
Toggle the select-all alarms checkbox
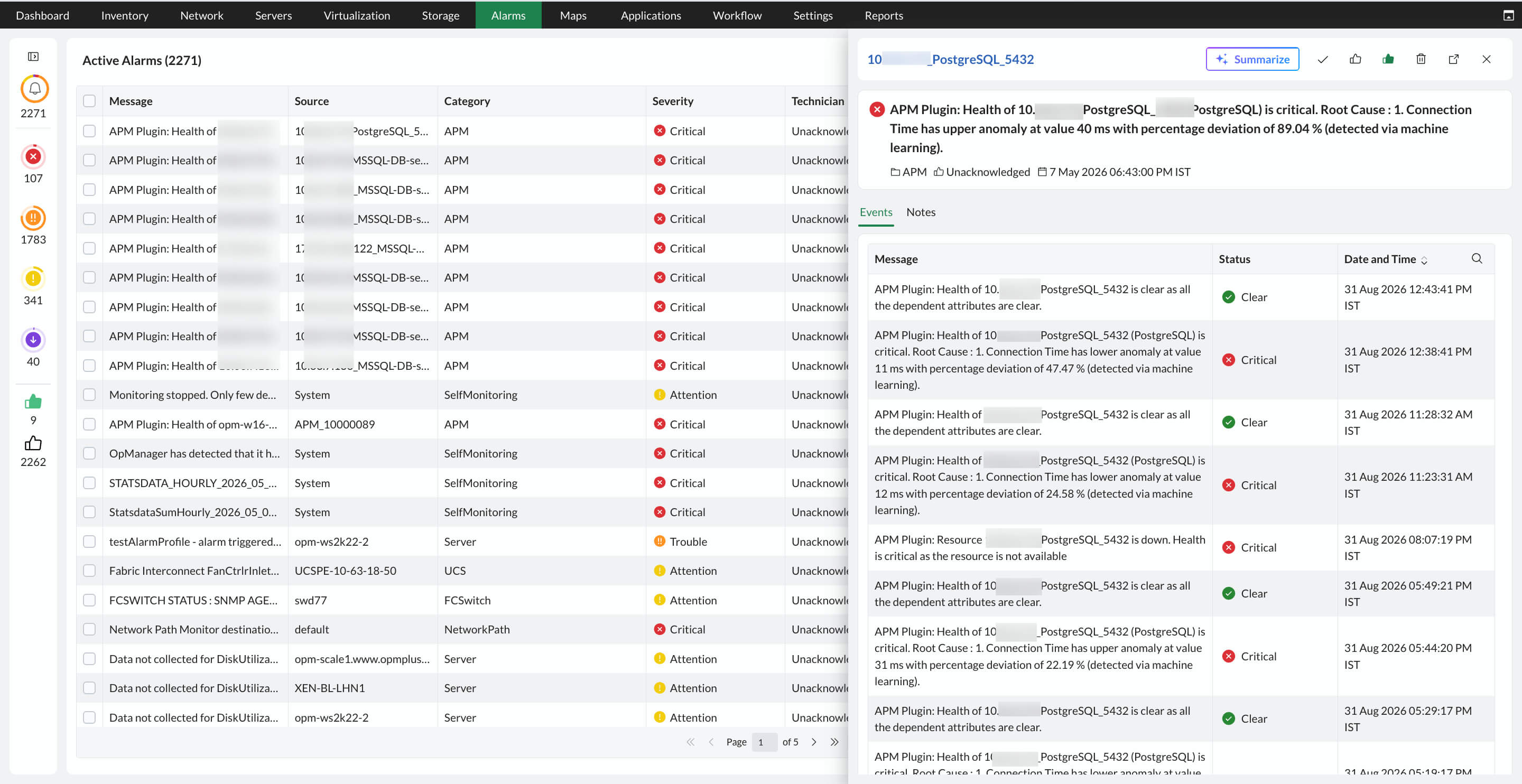tap(89, 101)
